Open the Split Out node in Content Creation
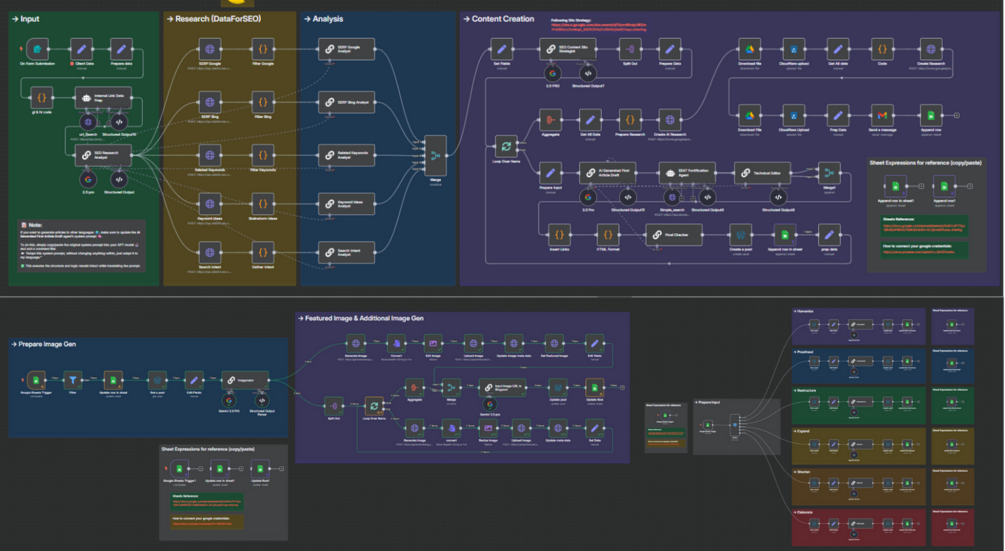Screen dimensions: 1005x551 tap(629, 49)
